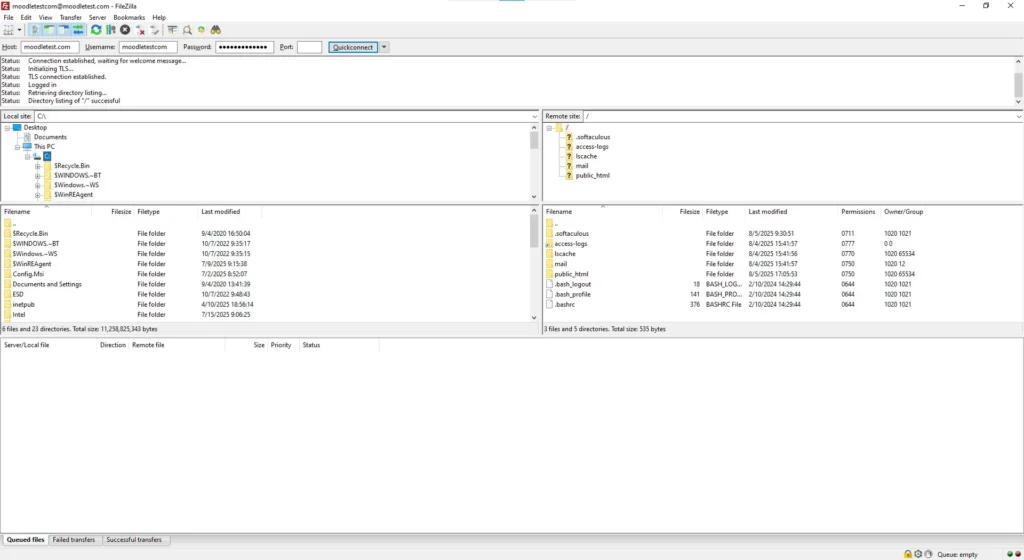Open the Remote site path dropdown
The height and width of the screenshot is (560, 1024).
(x=1018, y=117)
